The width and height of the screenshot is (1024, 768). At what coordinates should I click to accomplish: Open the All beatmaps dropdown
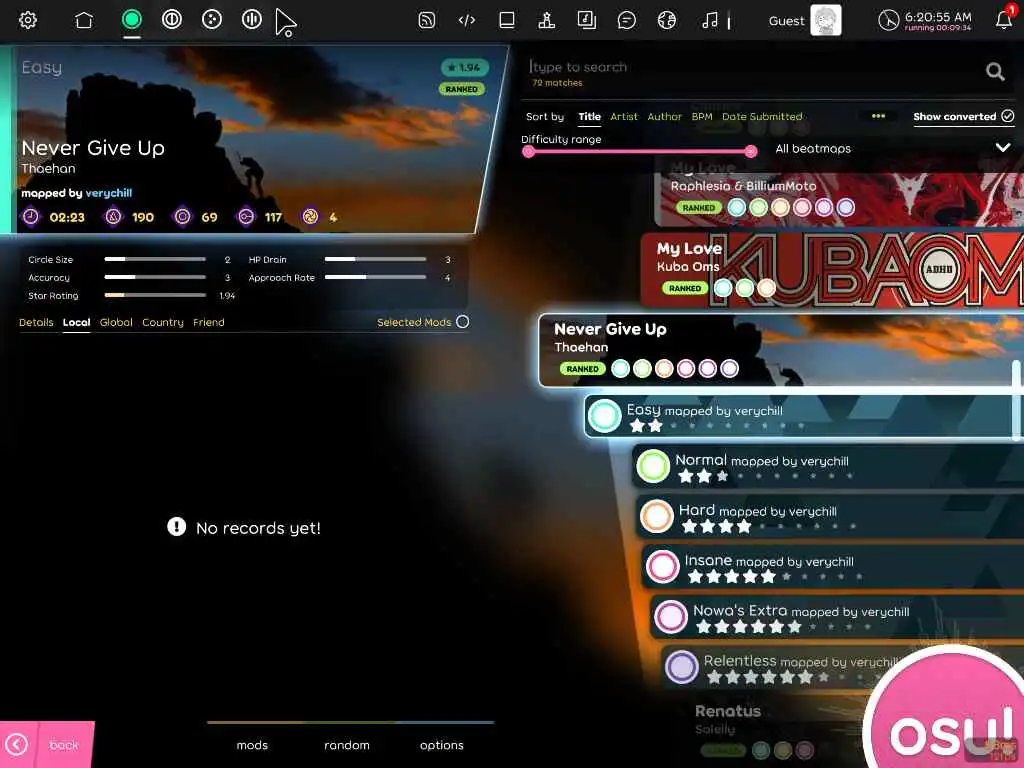pos(893,148)
